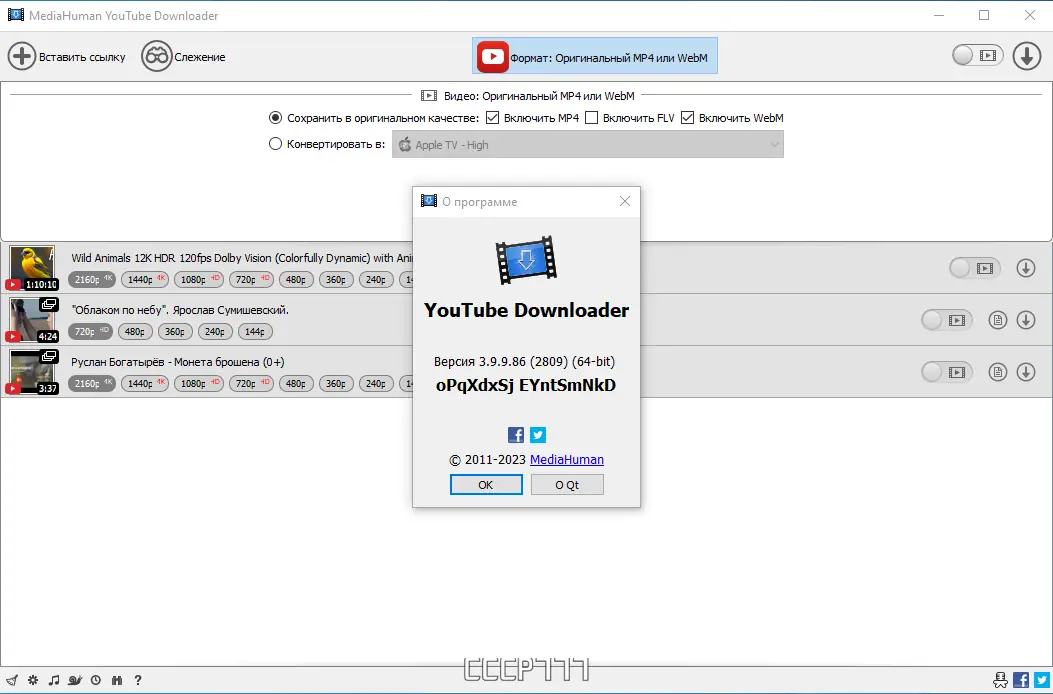Click the Facebook icon in the About dialog
1053x694 pixels.
point(515,435)
